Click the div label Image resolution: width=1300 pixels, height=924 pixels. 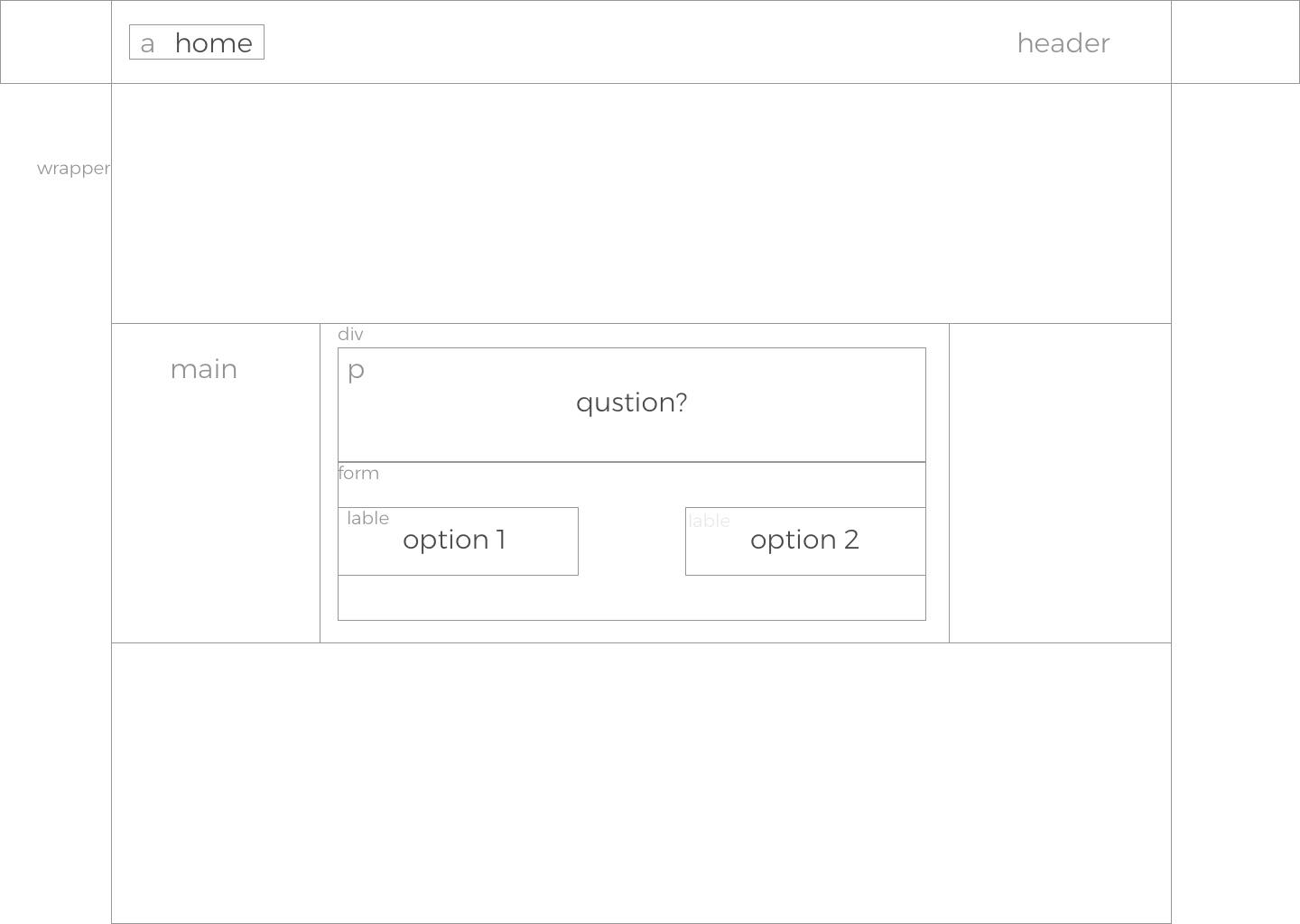[350, 334]
